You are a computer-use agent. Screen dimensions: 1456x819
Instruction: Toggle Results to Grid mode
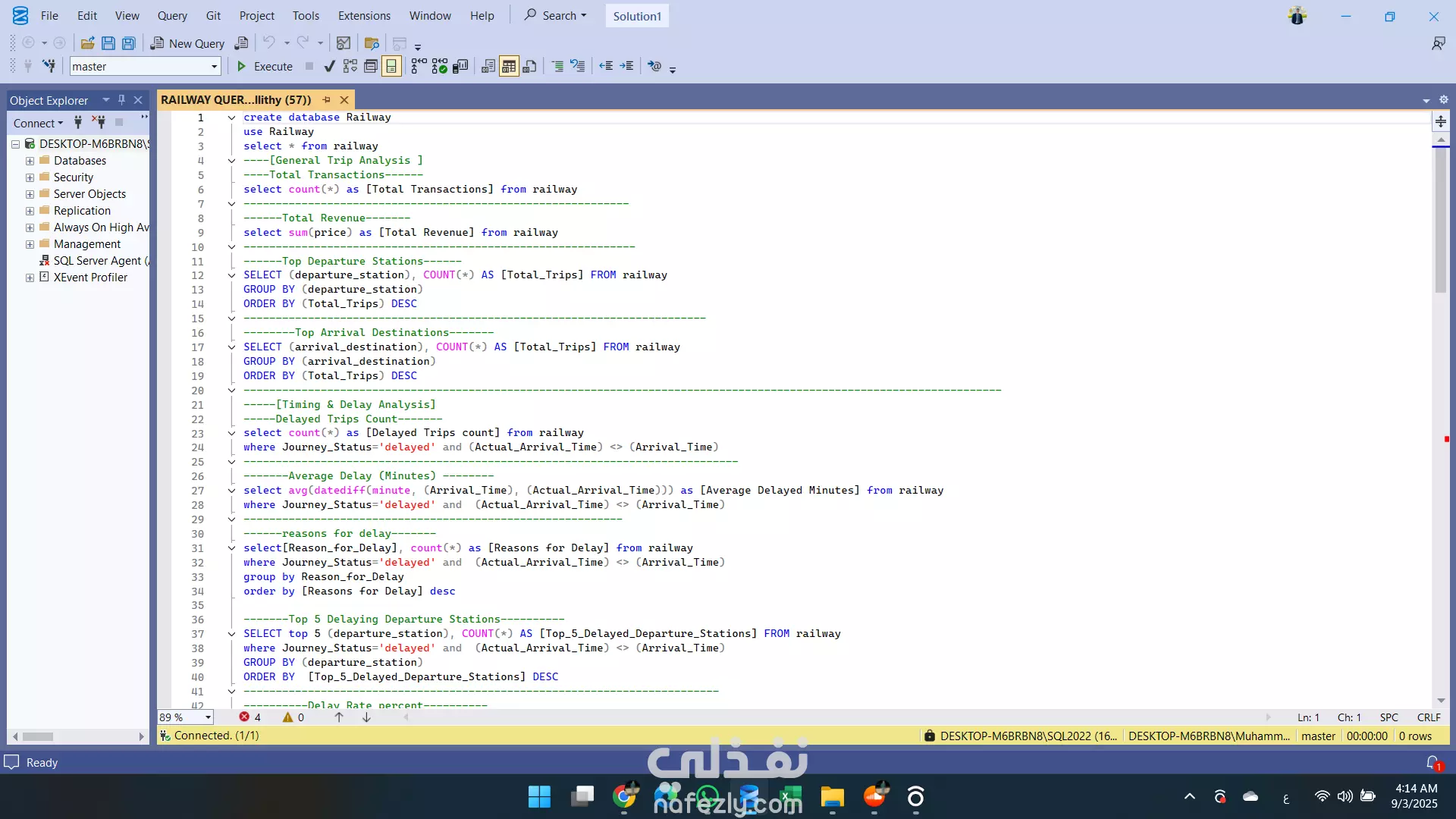[x=509, y=67]
